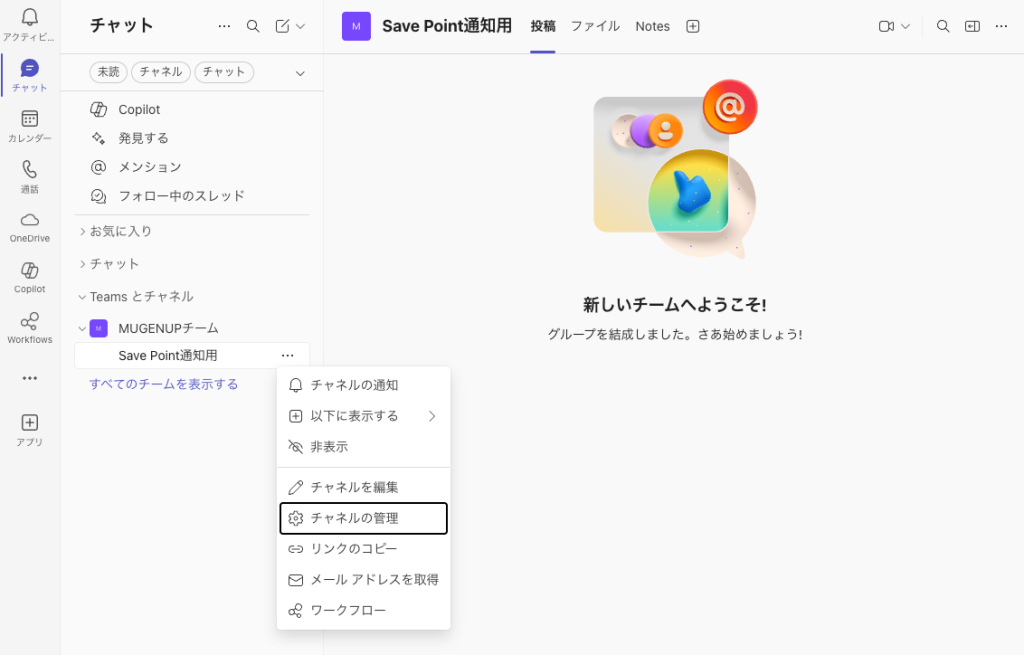Screen dimensions: 1024x655
Task: Click the Show all teams link
Action: pos(164,384)
